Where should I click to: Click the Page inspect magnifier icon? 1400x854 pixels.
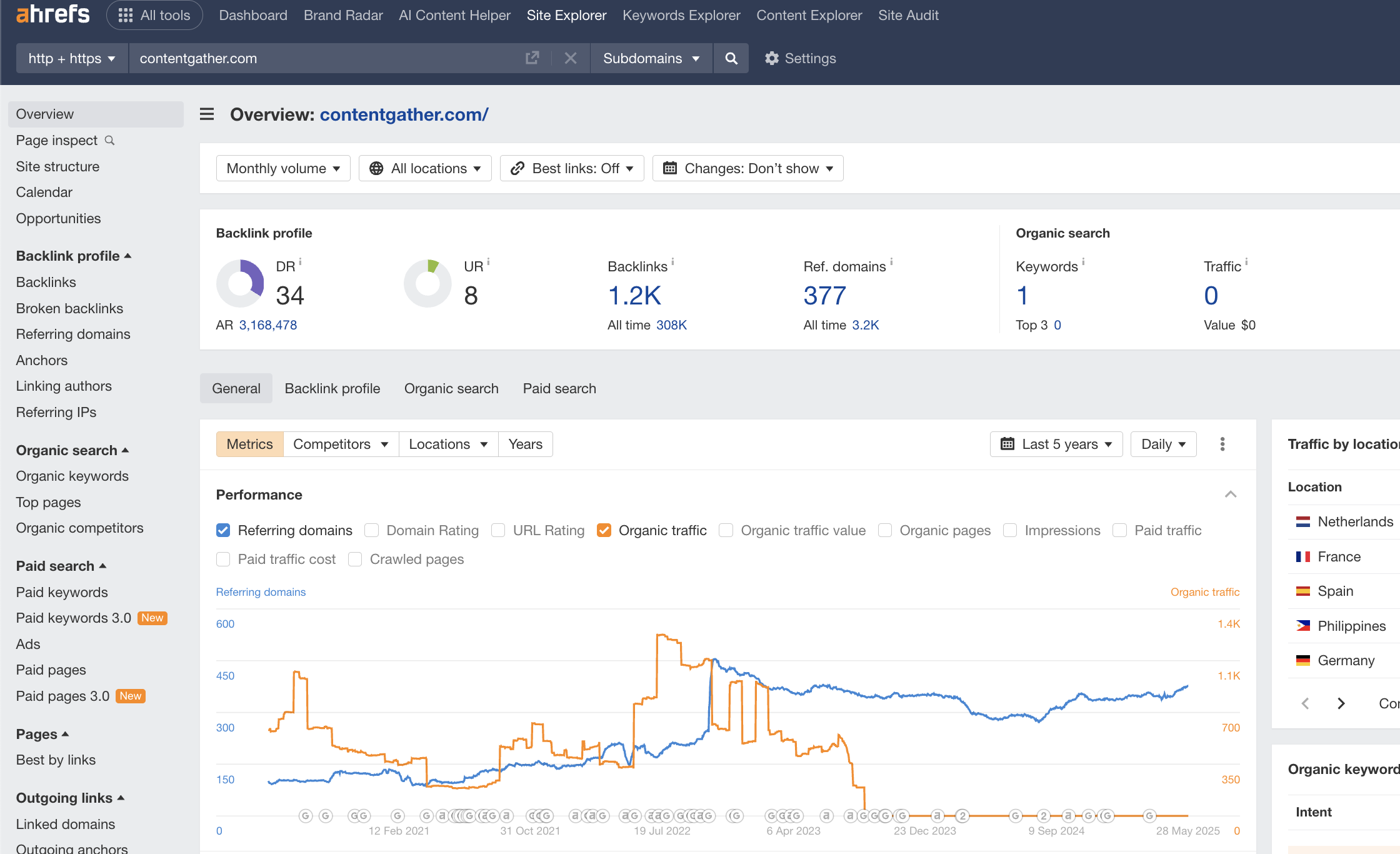[x=110, y=140]
